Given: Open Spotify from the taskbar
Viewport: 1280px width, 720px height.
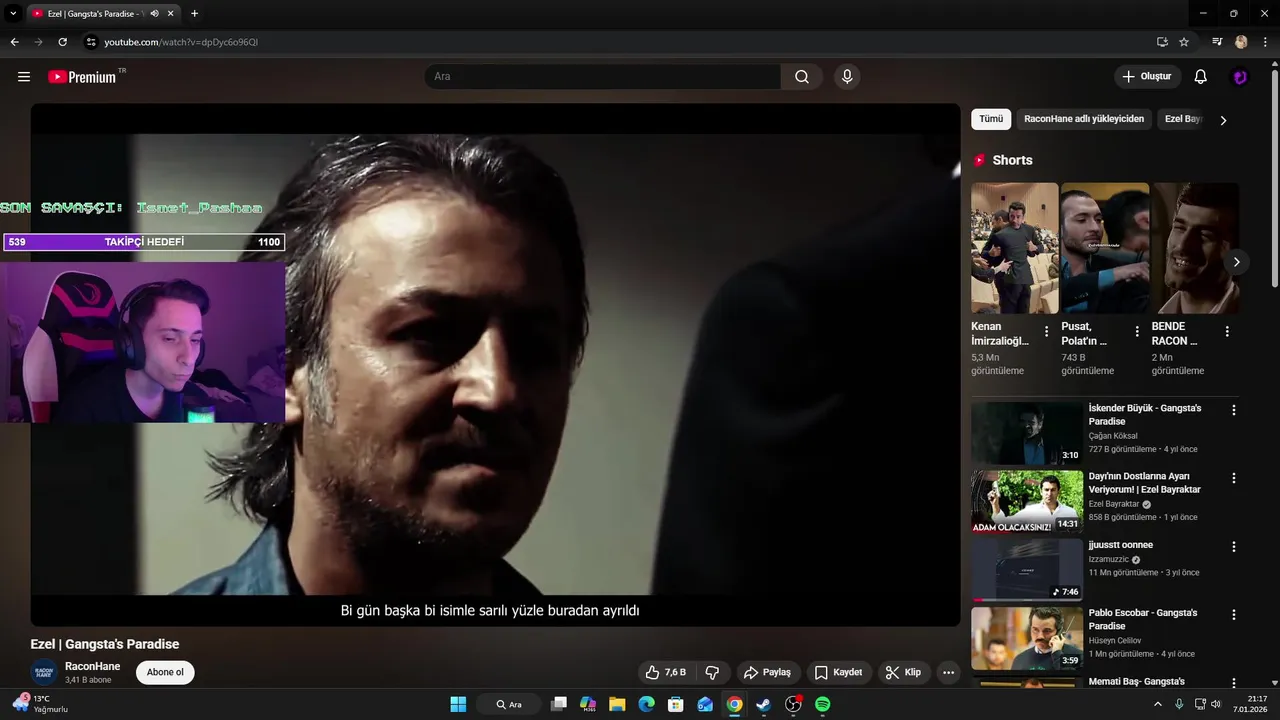Looking at the screenshot, I should click(822, 704).
